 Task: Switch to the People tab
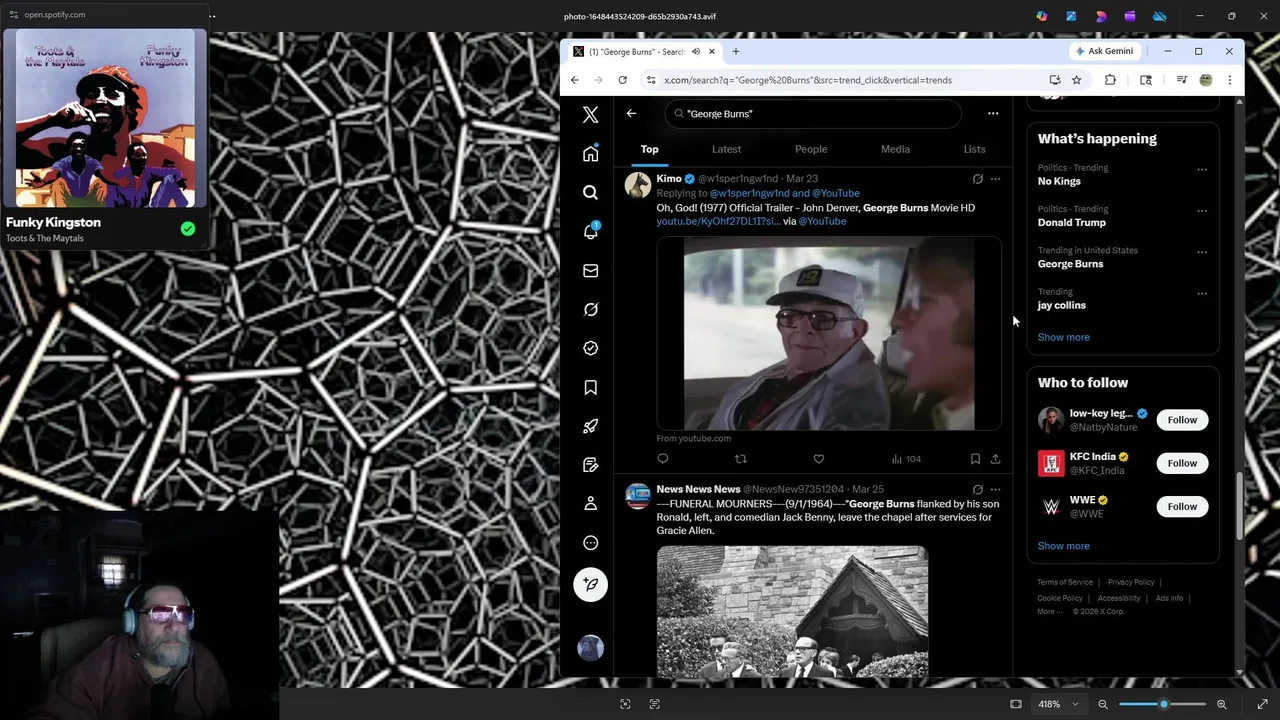coord(811,149)
